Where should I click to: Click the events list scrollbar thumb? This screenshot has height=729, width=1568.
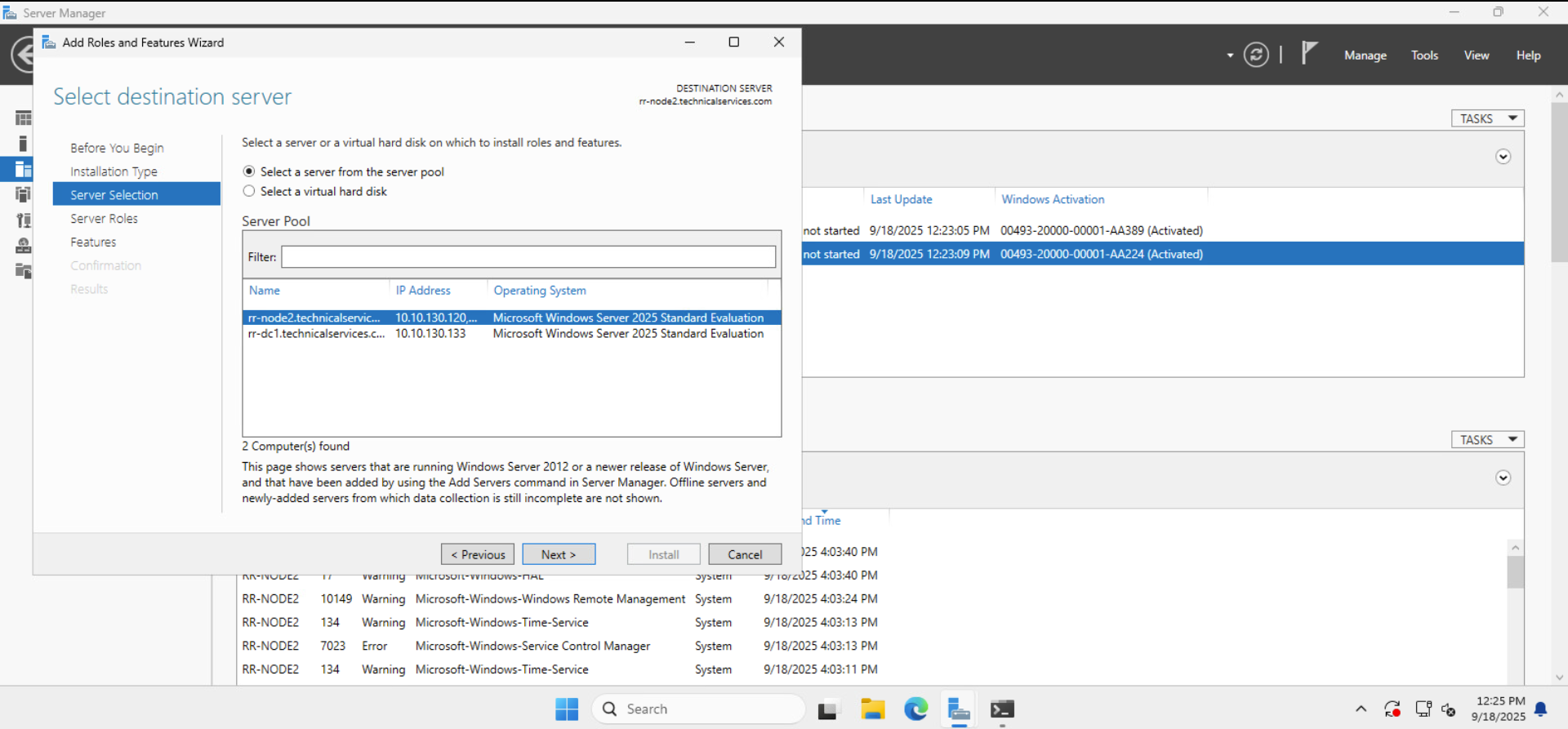click(1515, 571)
